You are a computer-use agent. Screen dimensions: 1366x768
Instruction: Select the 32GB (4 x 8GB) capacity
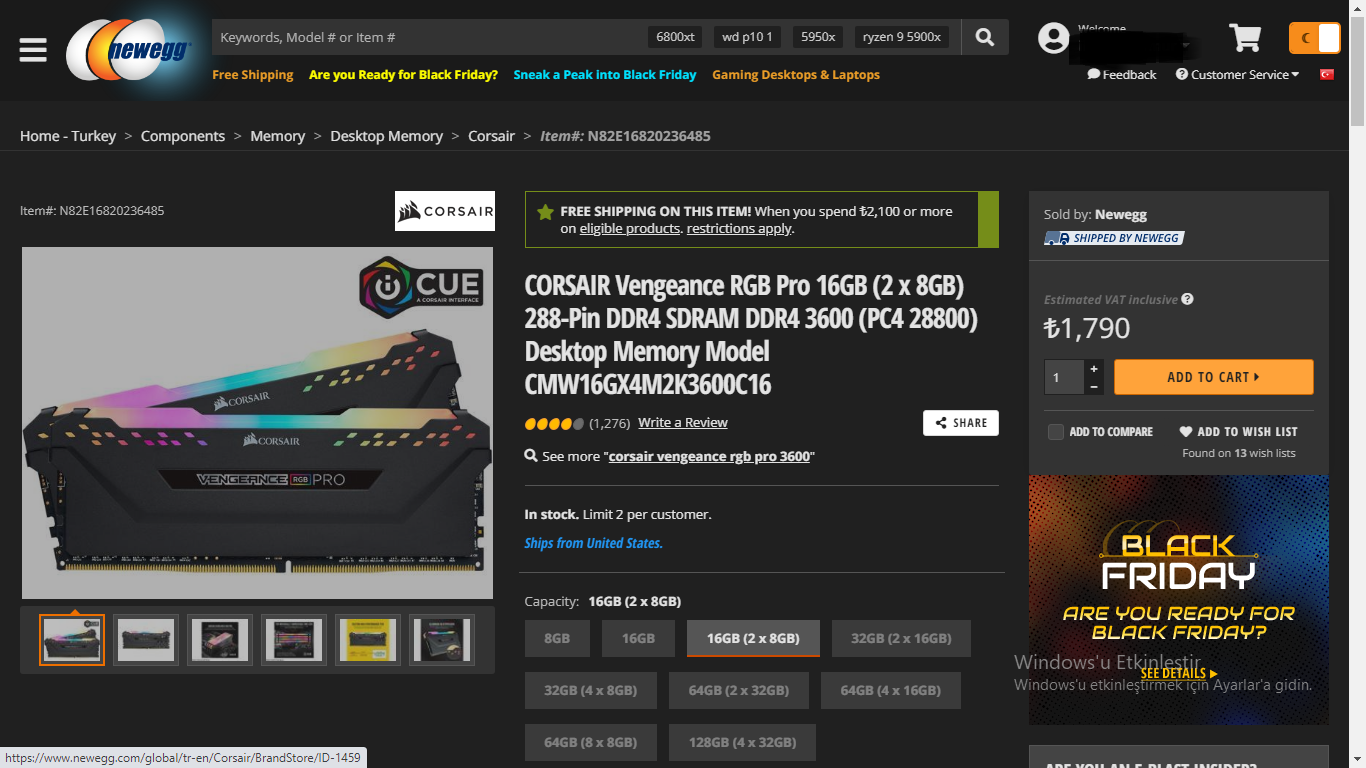click(591, 690)
